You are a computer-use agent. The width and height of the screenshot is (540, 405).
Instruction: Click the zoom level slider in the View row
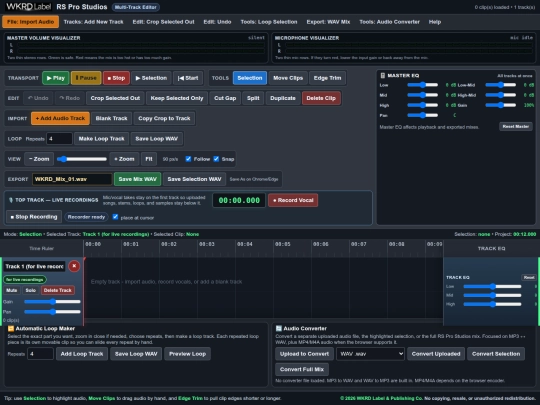click(x=82, y=159)
